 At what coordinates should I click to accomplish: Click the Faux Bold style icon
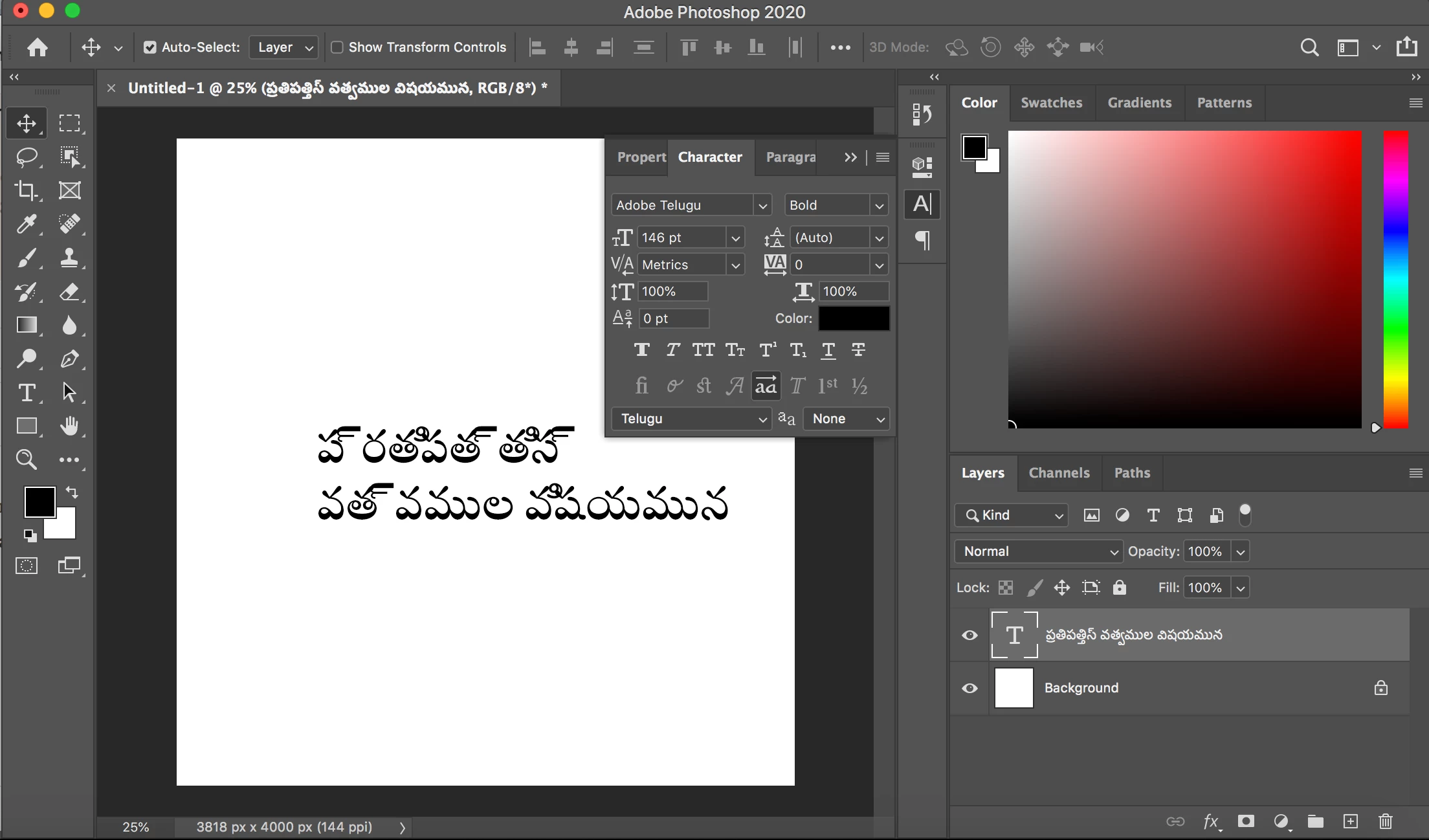pos(641,350)
